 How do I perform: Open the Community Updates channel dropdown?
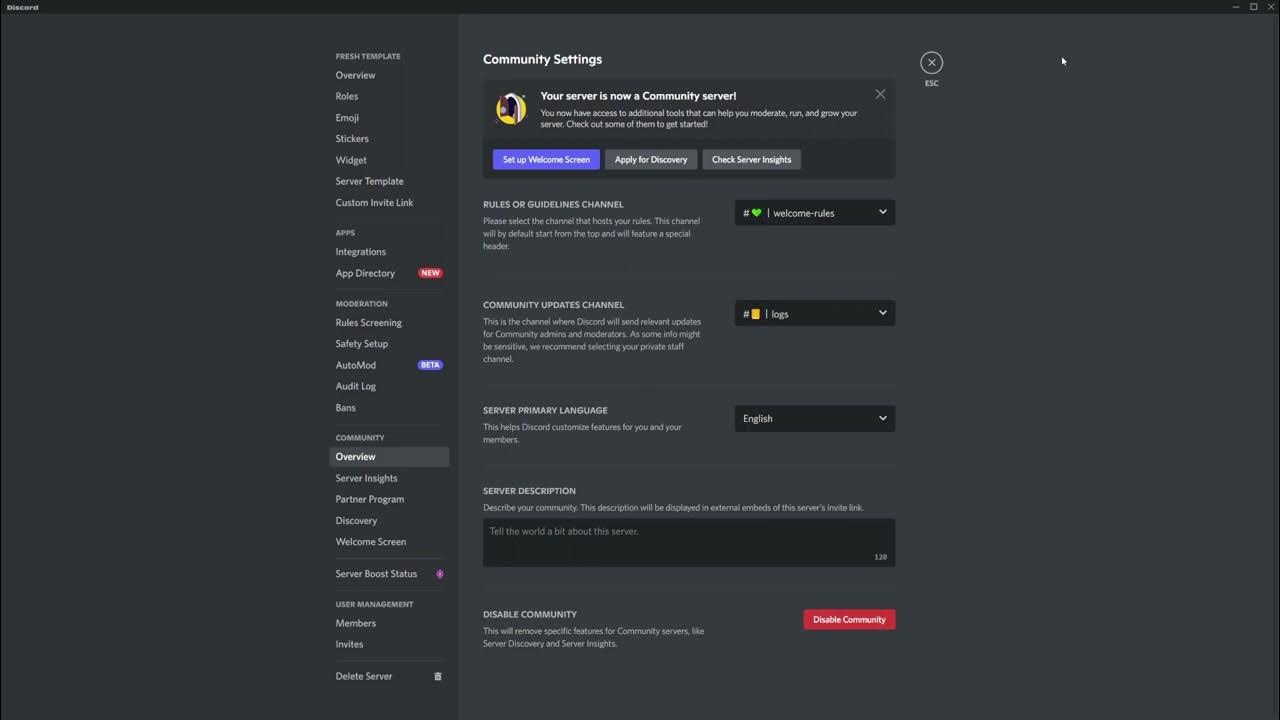tap(815, 313)
